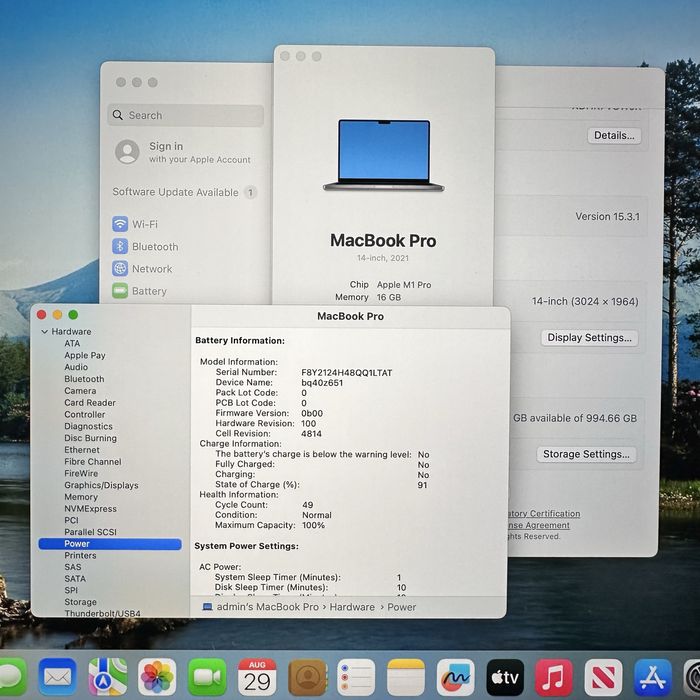Select Bluetooth in System Settings sidebar
This screenshot has height=700, width=700.
[155, 246]
